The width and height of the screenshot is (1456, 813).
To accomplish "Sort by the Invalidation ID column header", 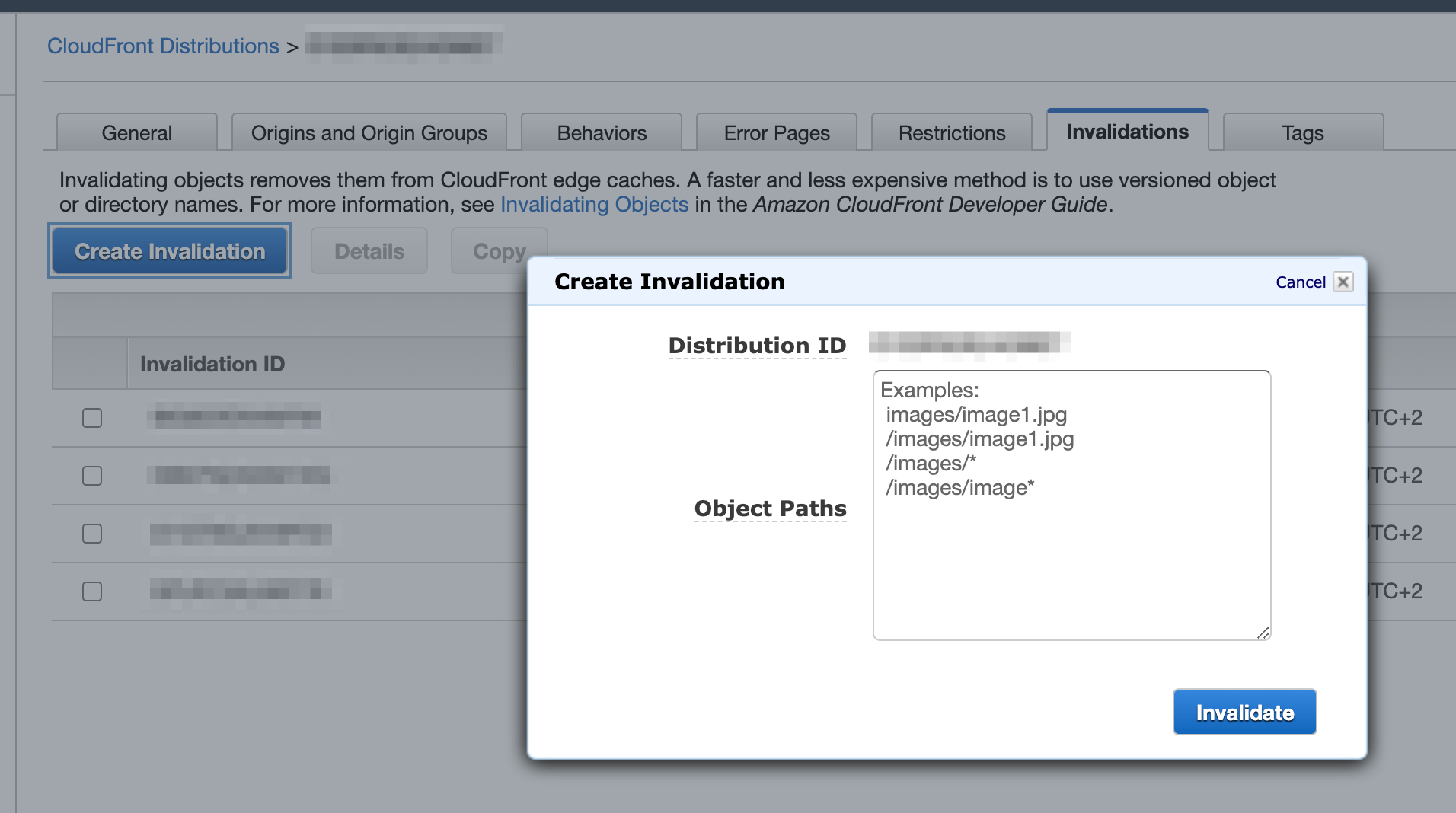I will coord(212,364).
